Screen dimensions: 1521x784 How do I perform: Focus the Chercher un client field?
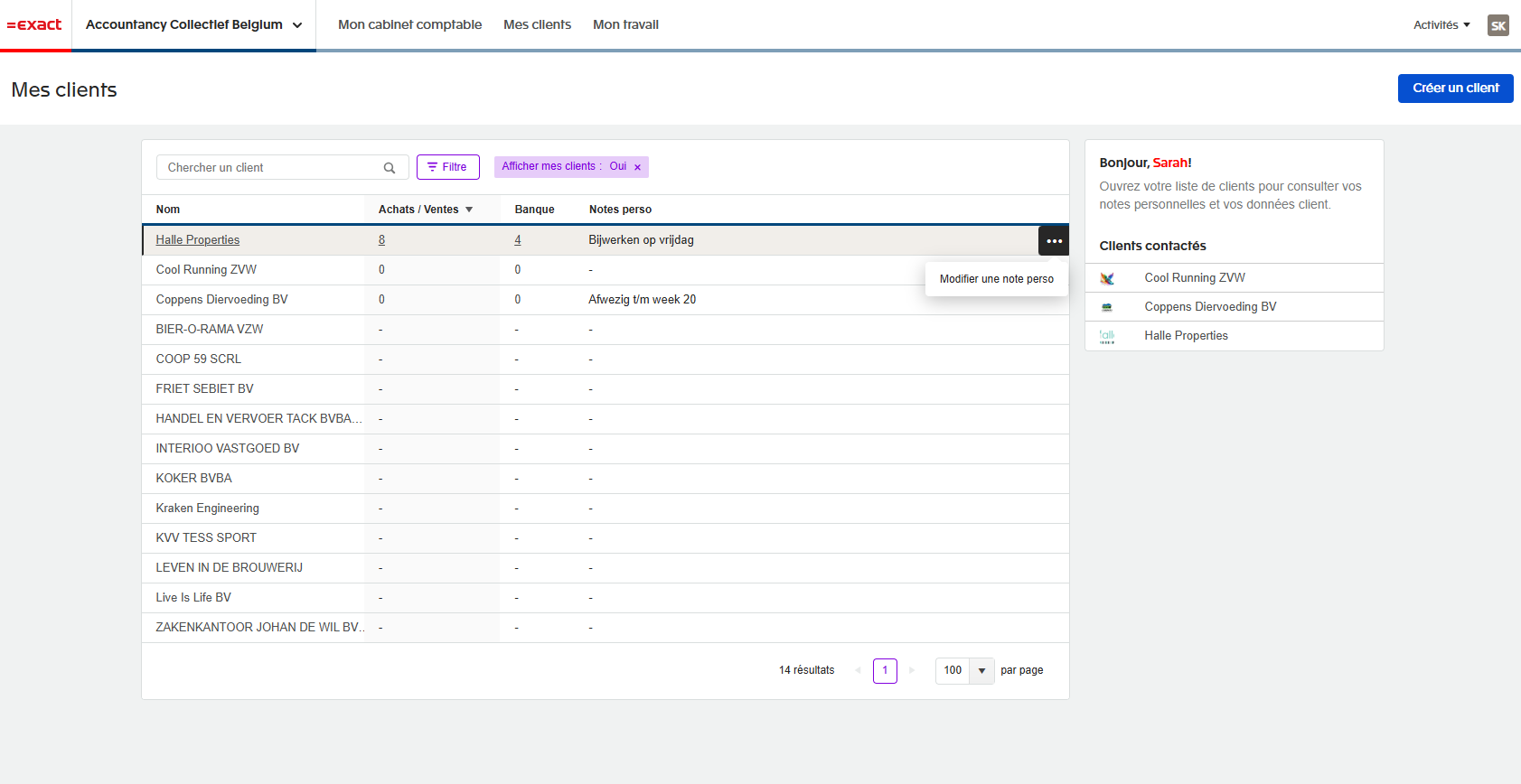tap(283, 168)
